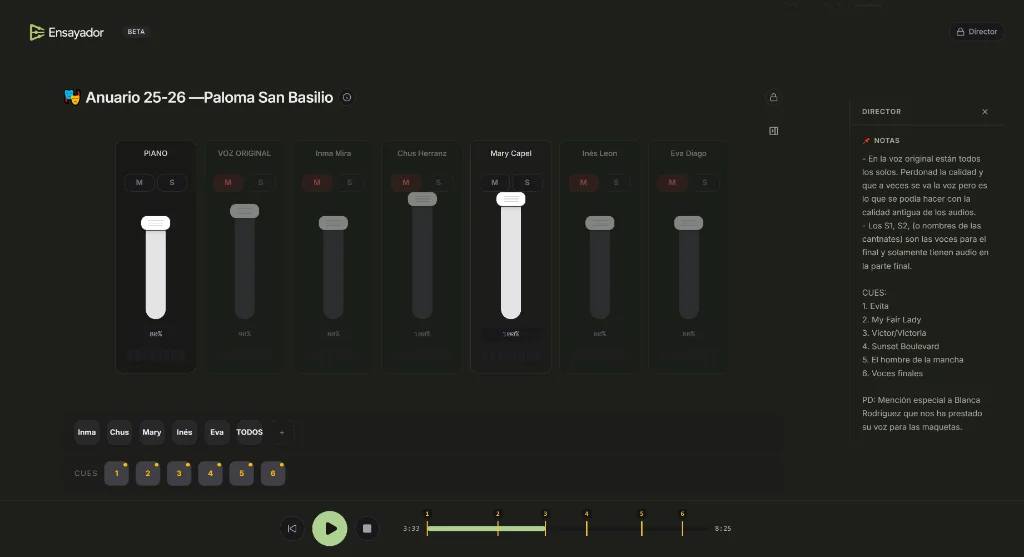Screen dimensions: 1024x557
Task: Toggle the side panel layout icon
Action: (x=773, y=131)
